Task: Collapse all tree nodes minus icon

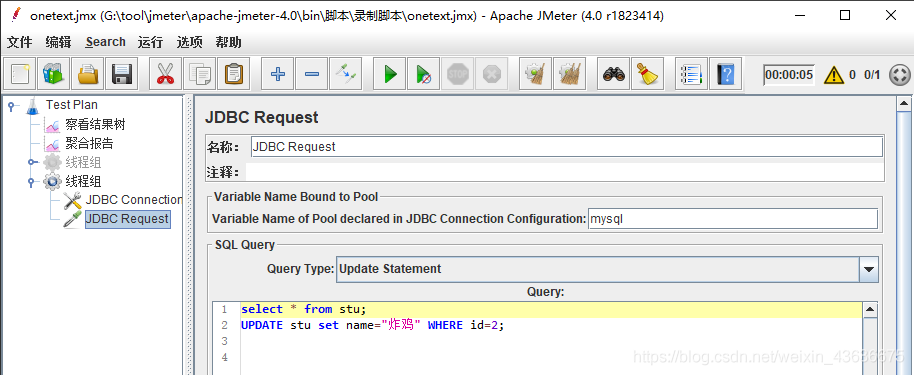Action: coord(312,74)
